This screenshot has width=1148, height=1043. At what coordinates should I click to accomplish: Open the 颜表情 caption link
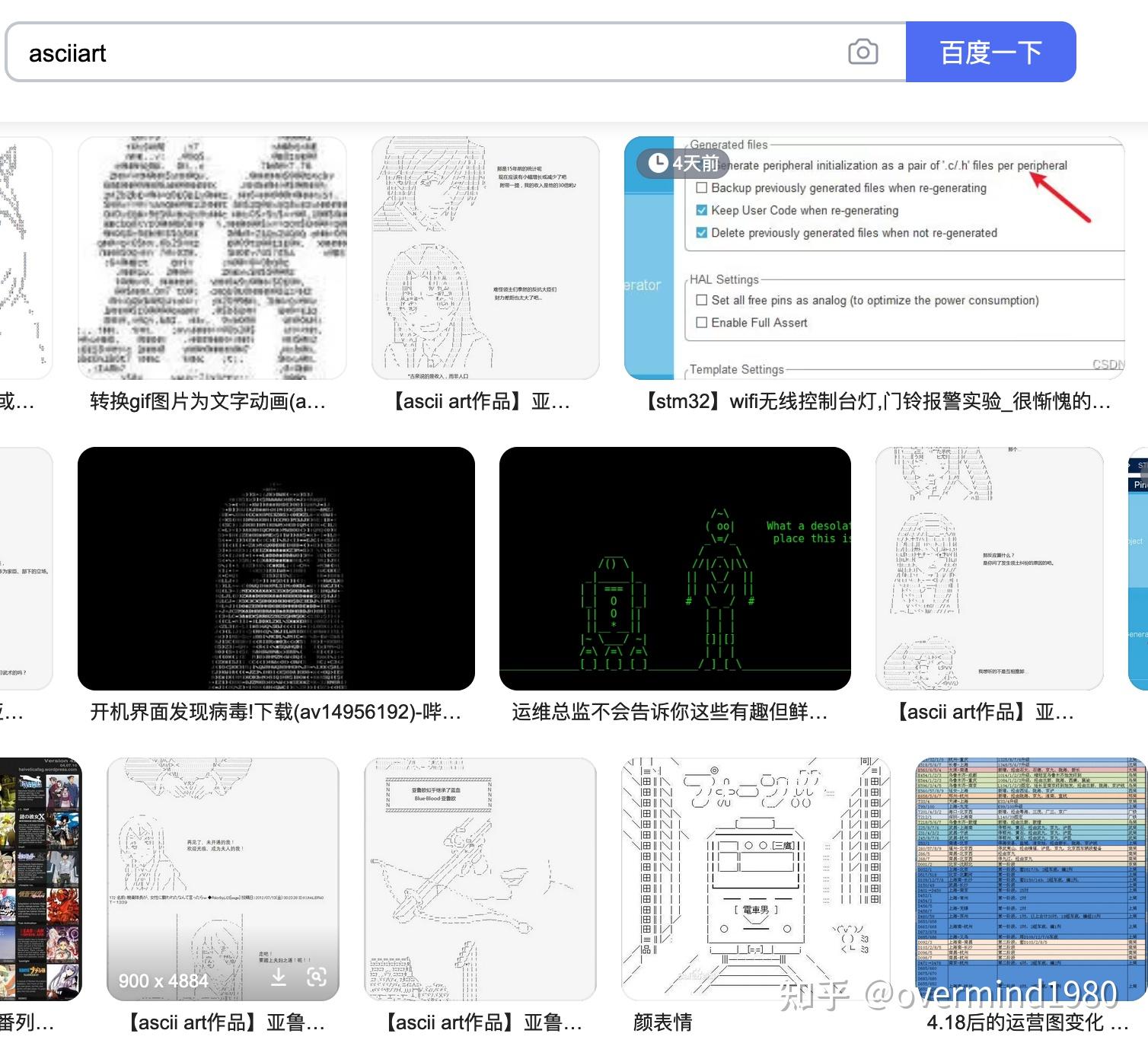pos(663,1022)
